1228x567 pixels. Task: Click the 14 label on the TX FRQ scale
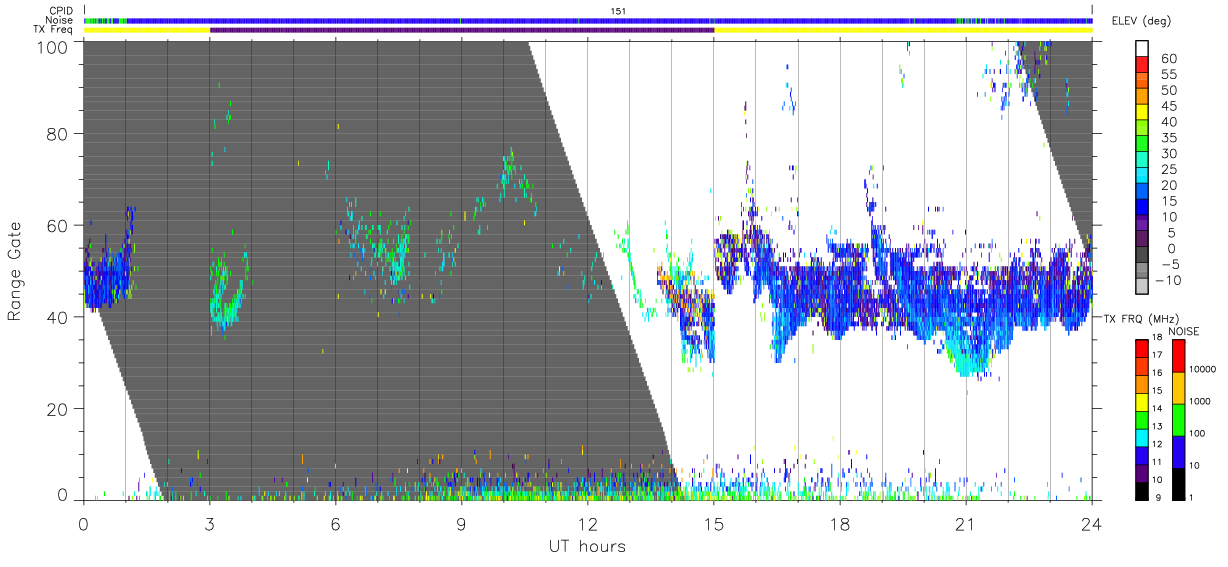[x=1158, y=410]
